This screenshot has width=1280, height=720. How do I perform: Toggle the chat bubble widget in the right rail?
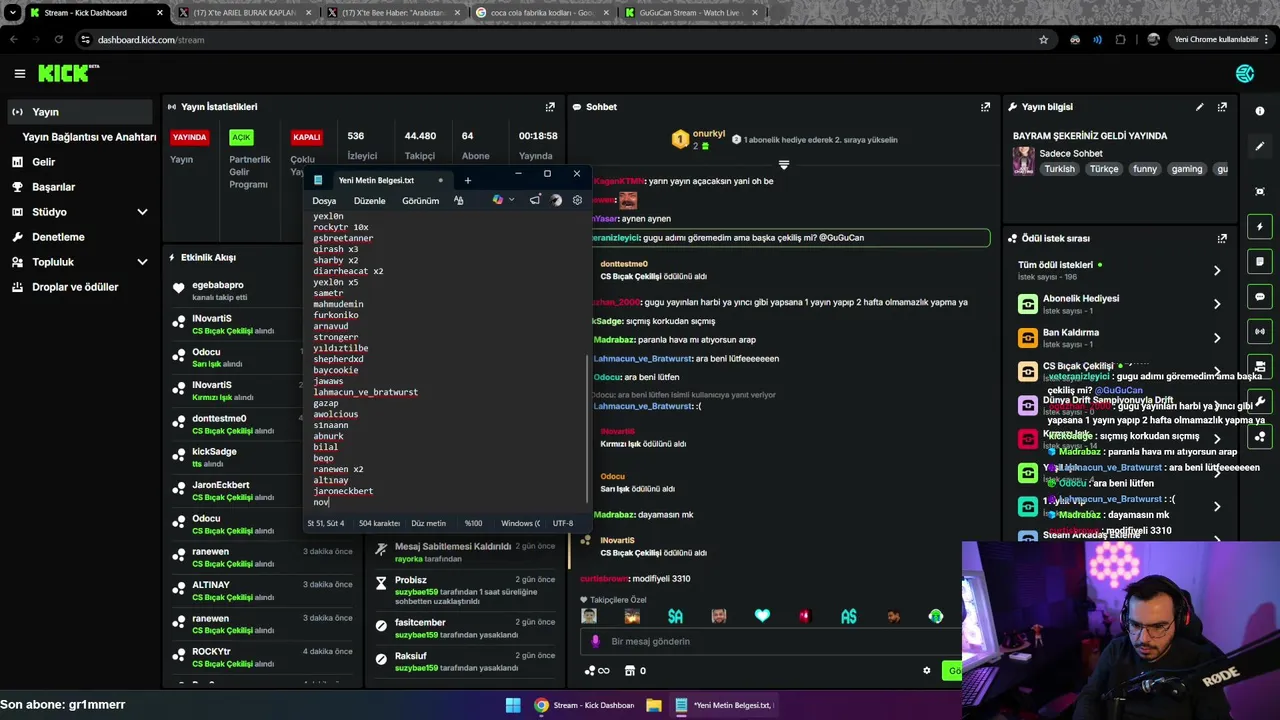(1260, 297)
